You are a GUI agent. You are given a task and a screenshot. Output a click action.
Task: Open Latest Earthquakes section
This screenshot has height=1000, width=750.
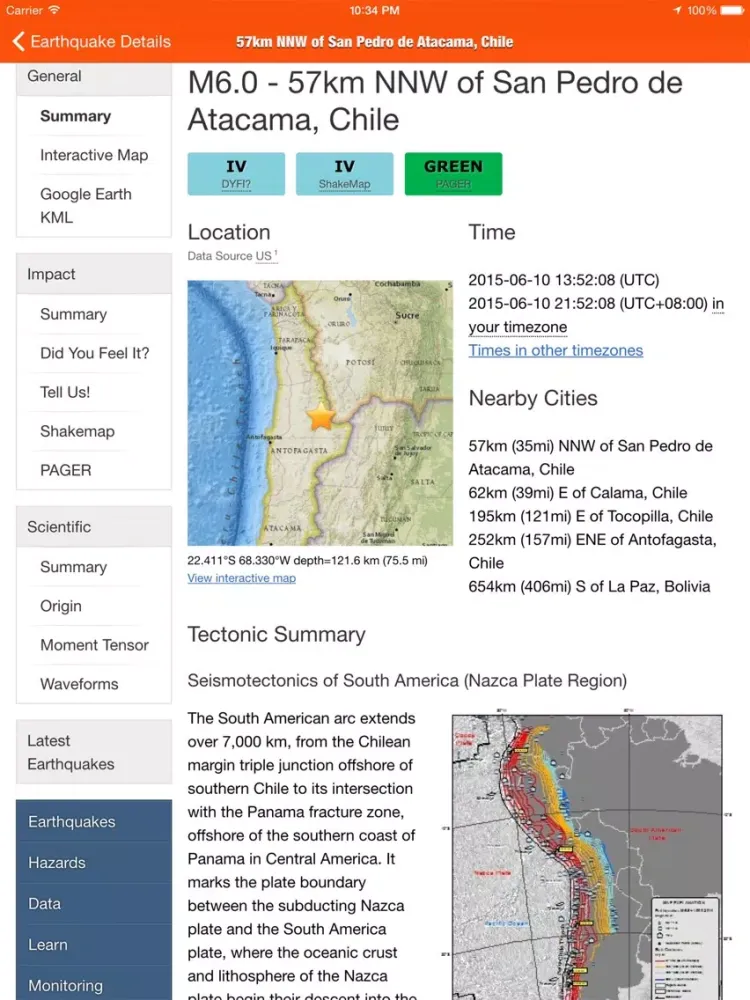pos(94,753)
